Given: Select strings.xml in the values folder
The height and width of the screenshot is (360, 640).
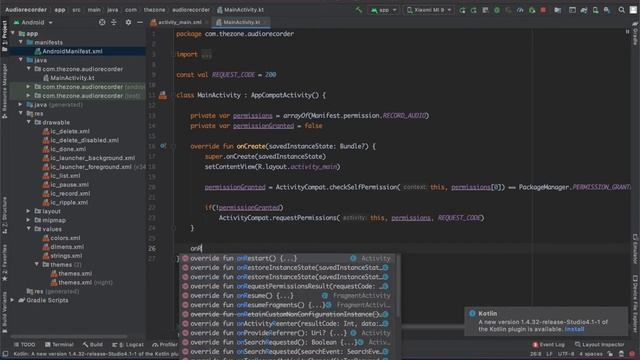Looking at the screenshot, I should (62, 256).
